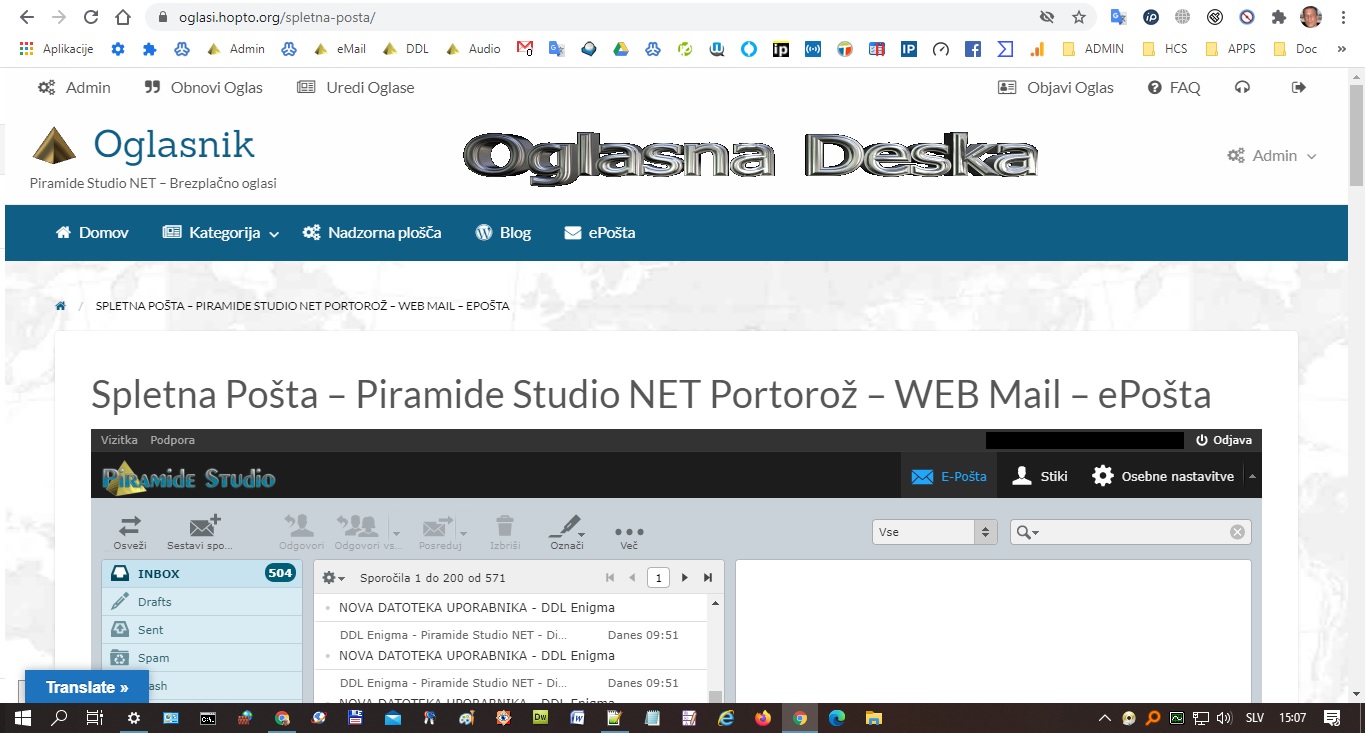Viewport: 1365px width, 733px height.
Task: Open the Označi mark menu
Action: click(567, 532)
